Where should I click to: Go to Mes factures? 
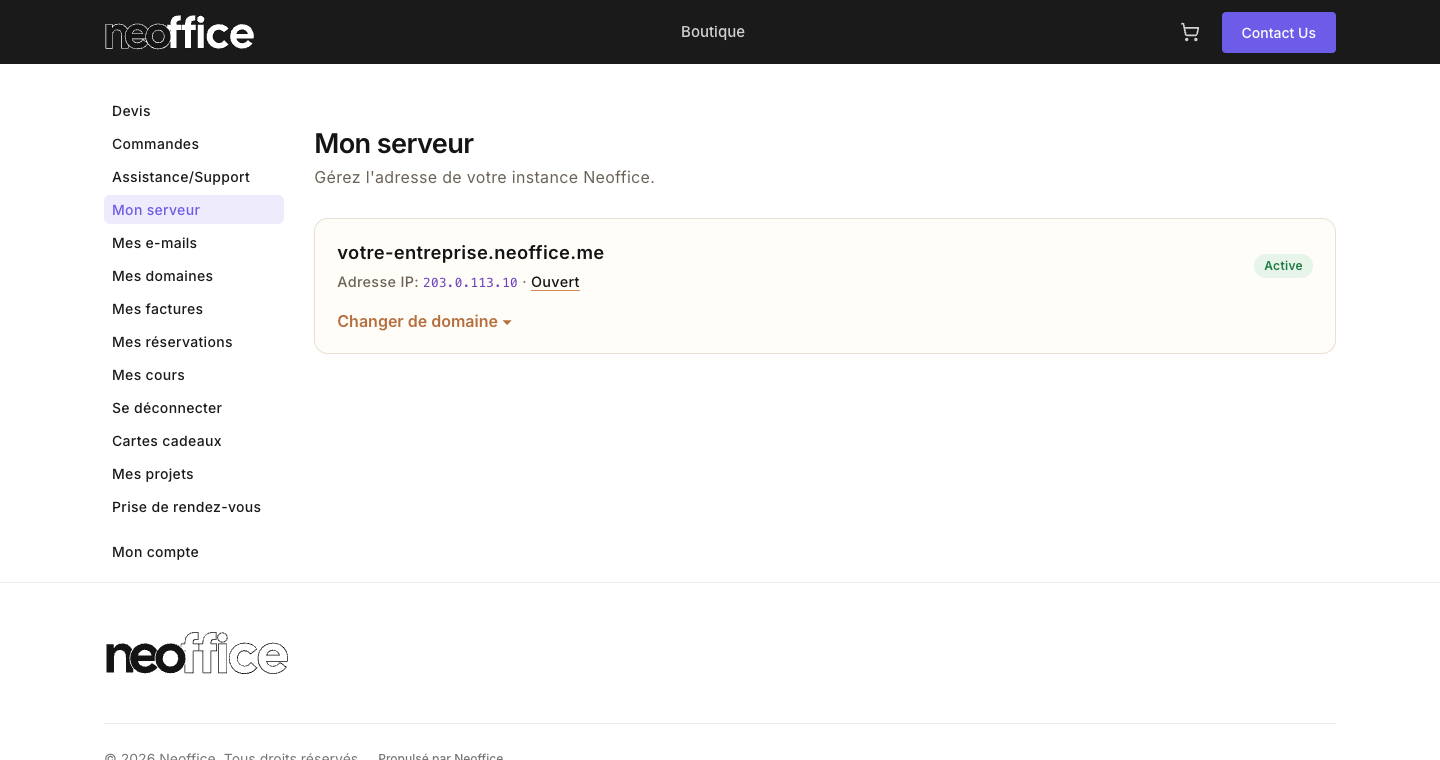pos(194,309)
